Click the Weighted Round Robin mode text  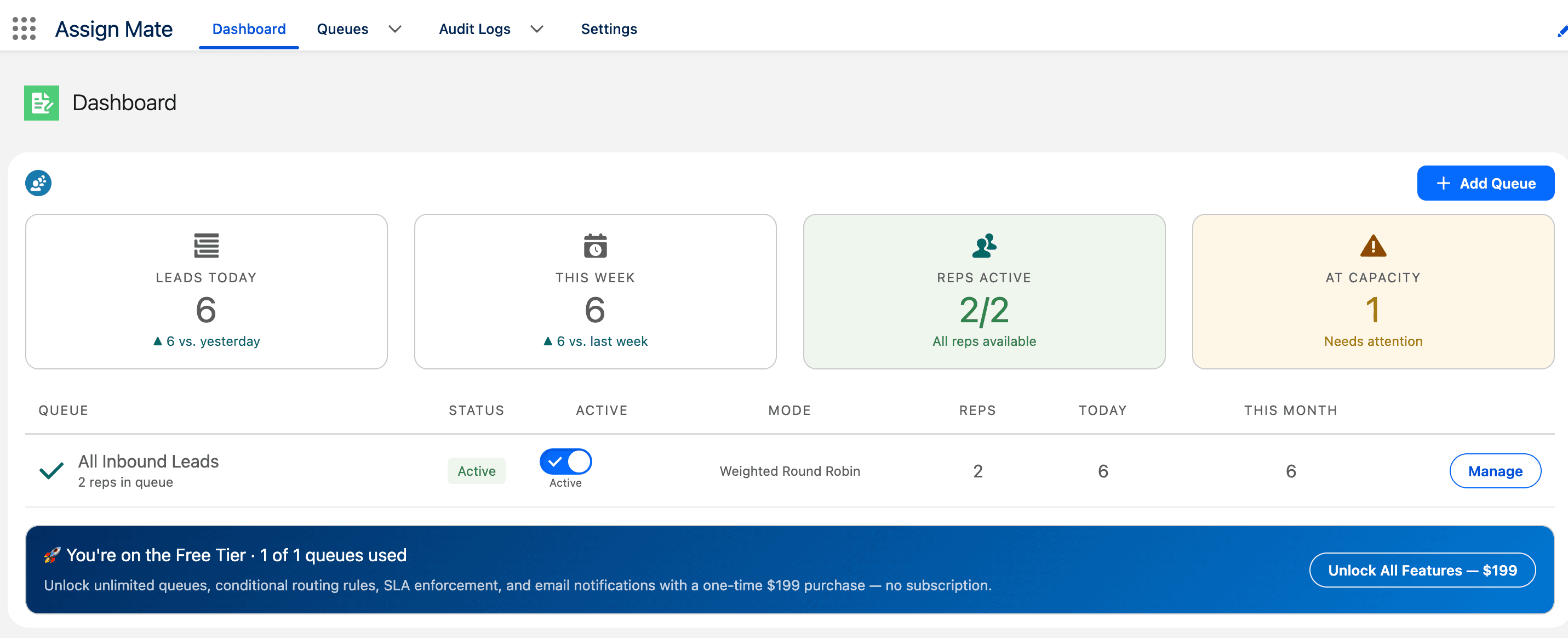pos(789,471)
